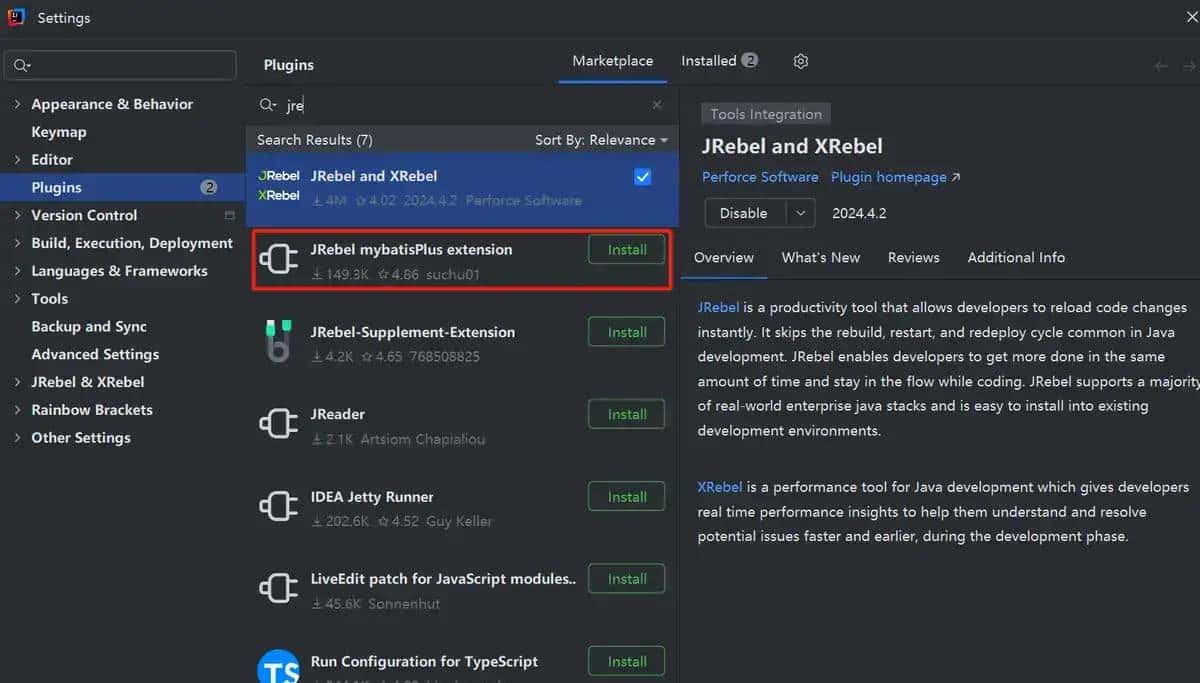Image resolution: width=1200 pixels, height=683 pixels.
Task: Open the Sort By Relevance dropdown
Action: (x=601, y=140)
